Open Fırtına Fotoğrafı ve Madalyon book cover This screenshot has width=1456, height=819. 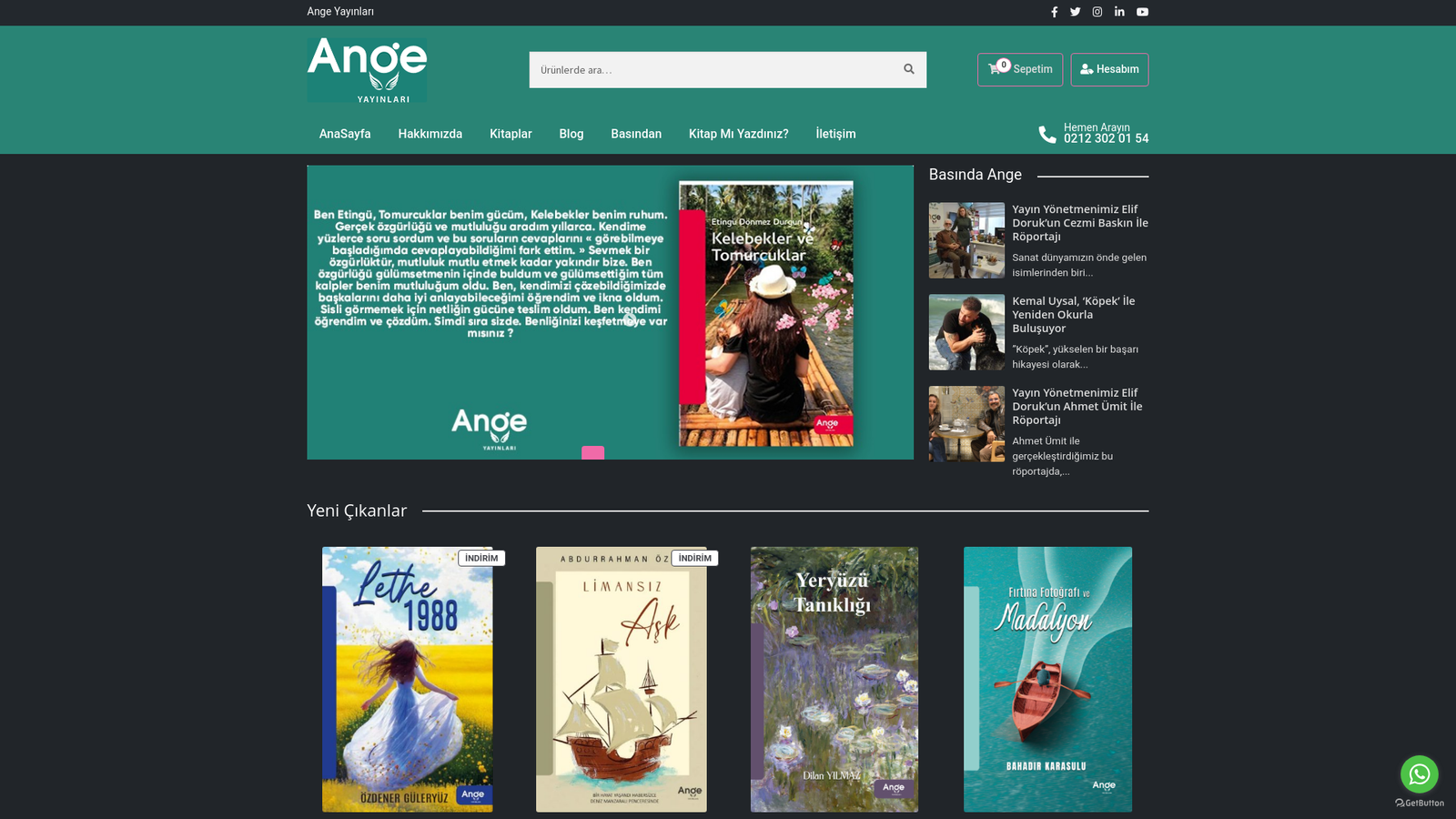point(1048,679)
